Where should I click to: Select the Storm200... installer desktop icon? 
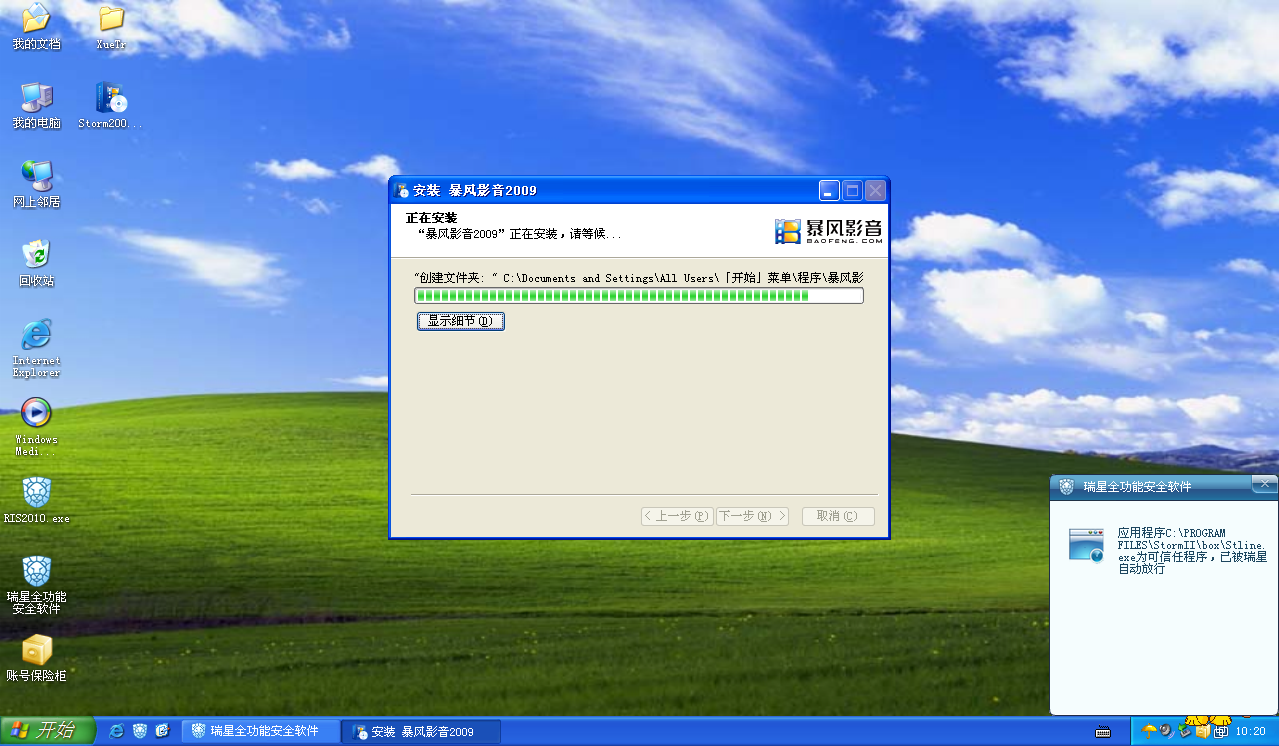point(111,106)
